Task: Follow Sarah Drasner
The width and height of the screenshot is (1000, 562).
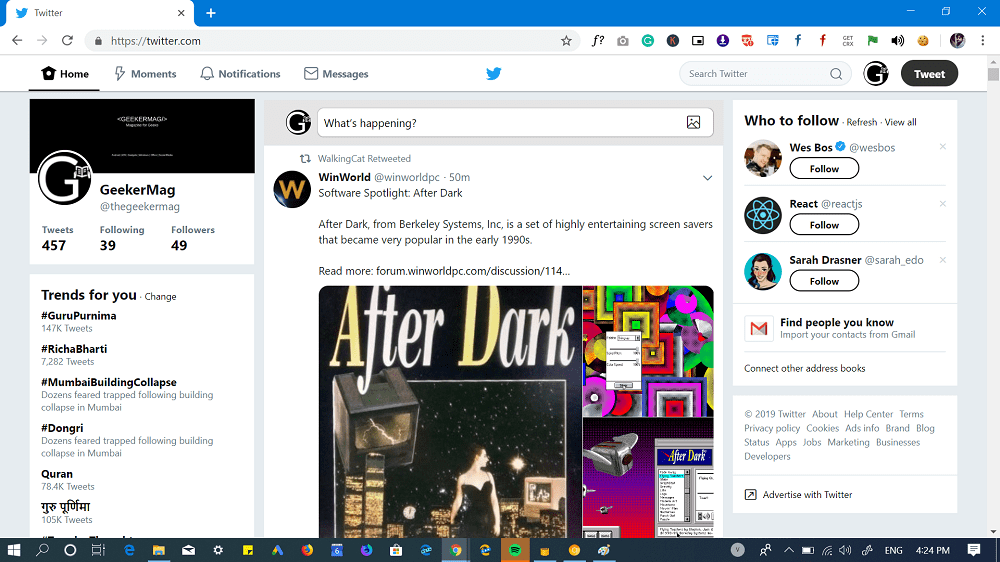Action: click(x=824, y=281)
